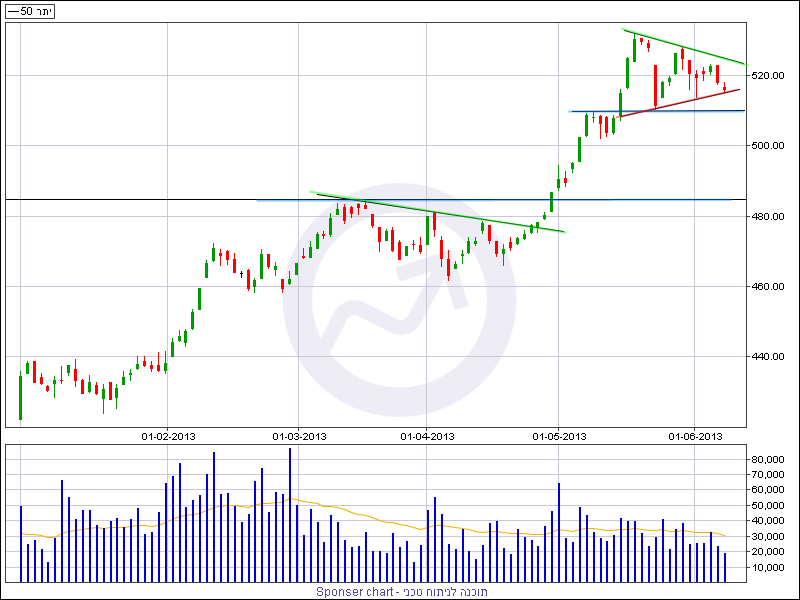Click the tallest blue volume bar
The height and width of the screenshot is (600, 800).
290,515
